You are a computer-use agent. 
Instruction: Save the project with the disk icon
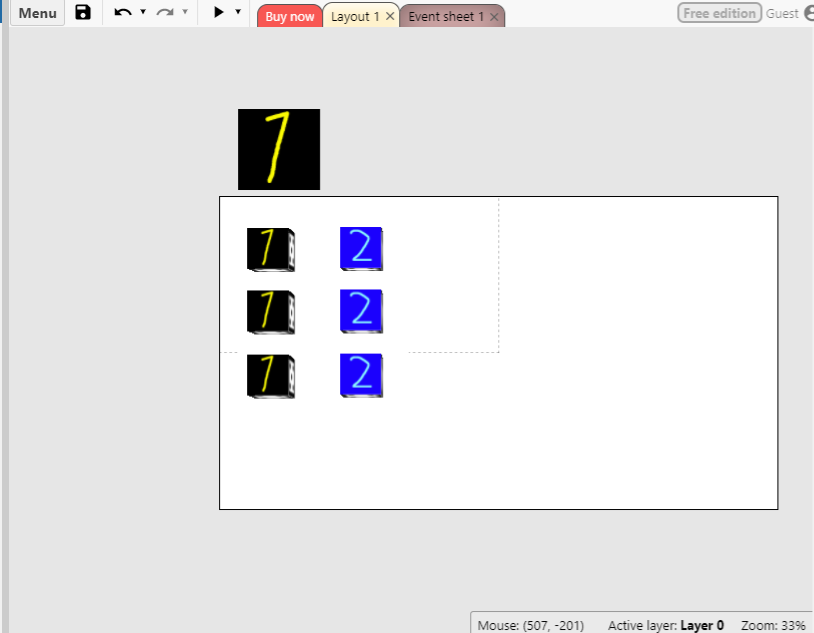point(83,12)
